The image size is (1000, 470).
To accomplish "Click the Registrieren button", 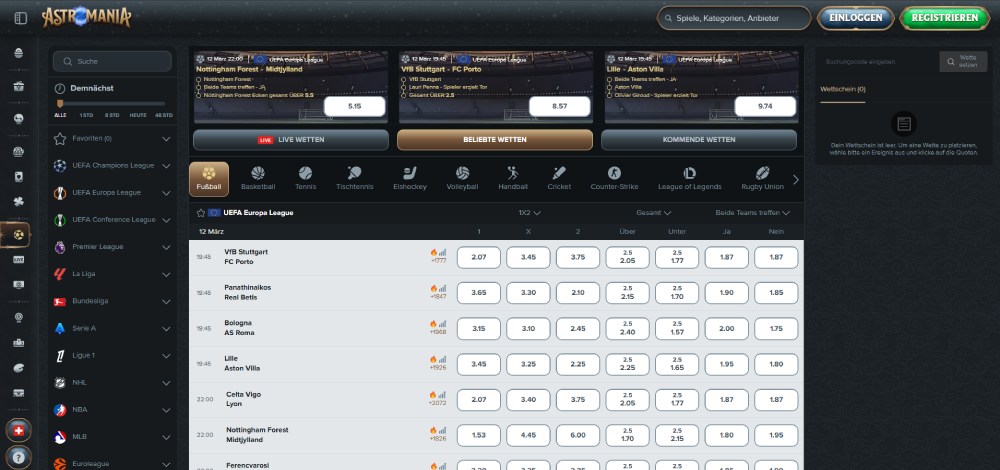I will pos(944,18).
